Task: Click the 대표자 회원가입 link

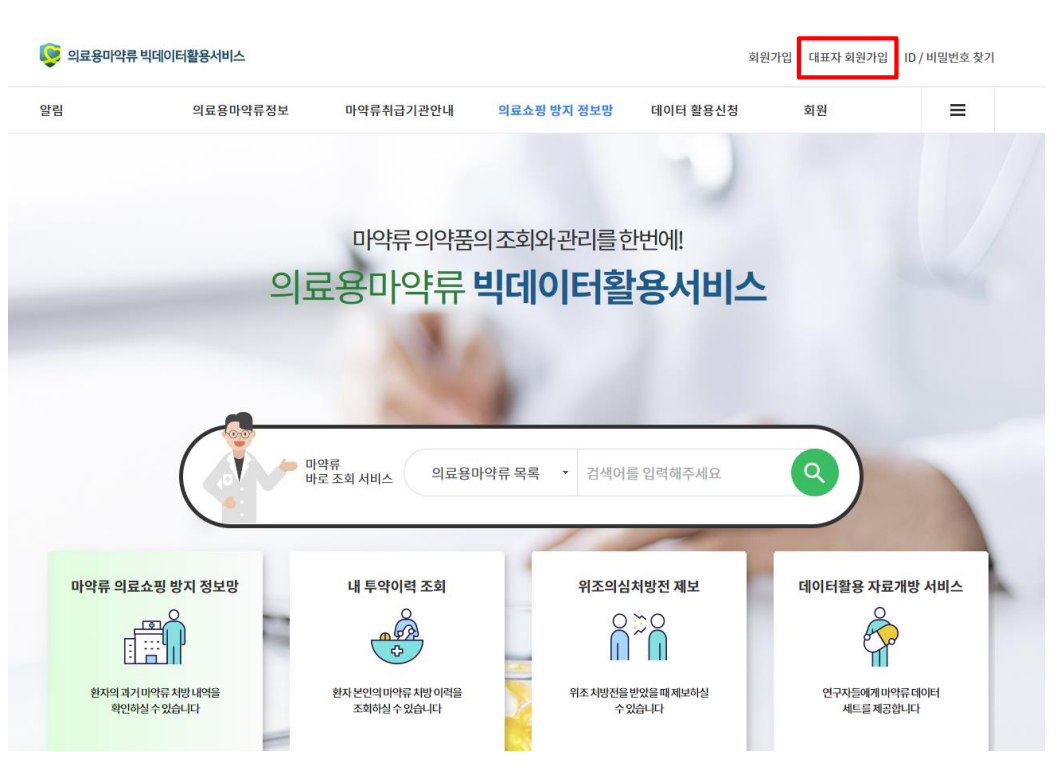Action: click(x=848, y=57)
